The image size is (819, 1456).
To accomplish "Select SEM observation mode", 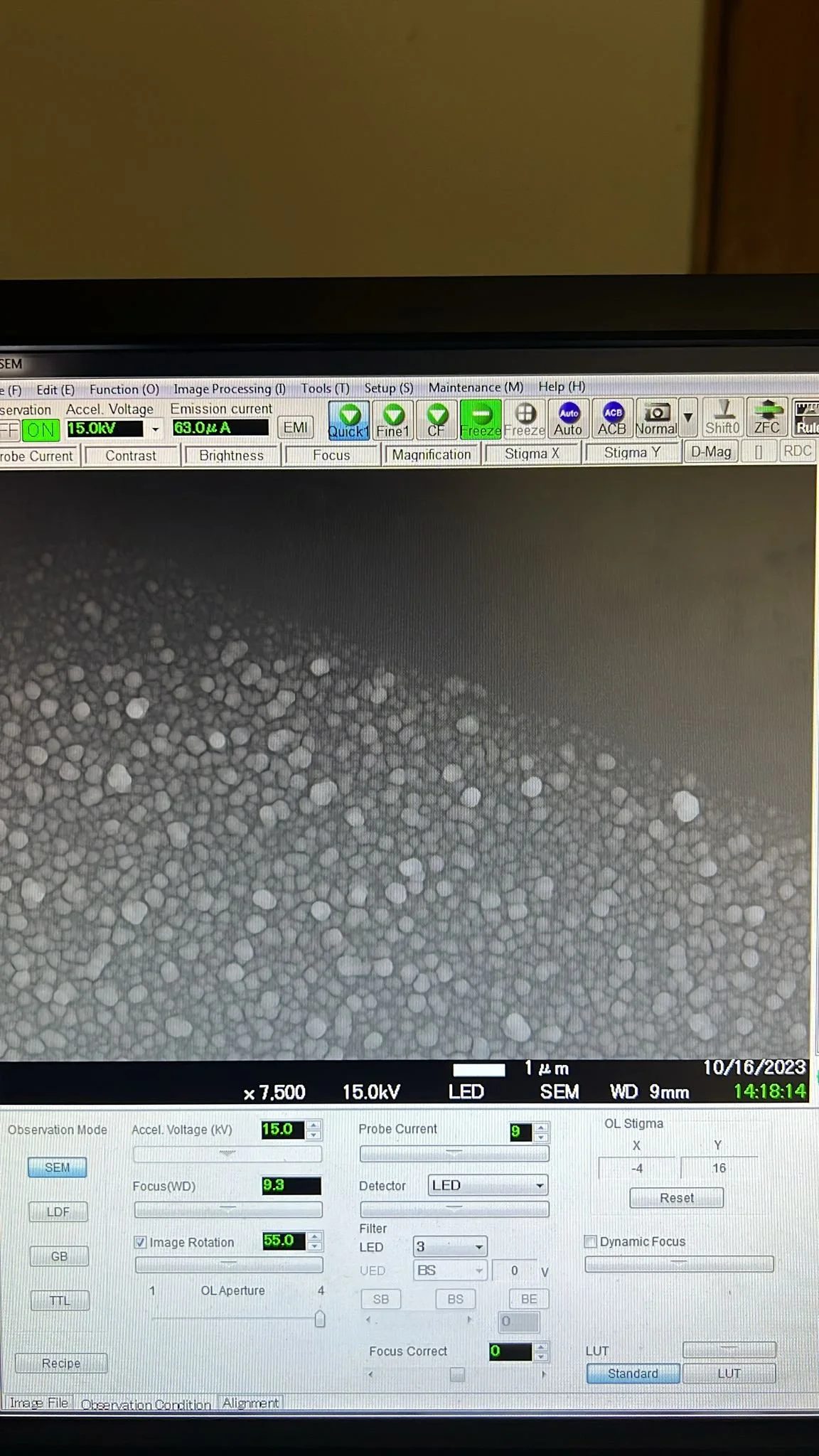I will [x=58, y=1167].
